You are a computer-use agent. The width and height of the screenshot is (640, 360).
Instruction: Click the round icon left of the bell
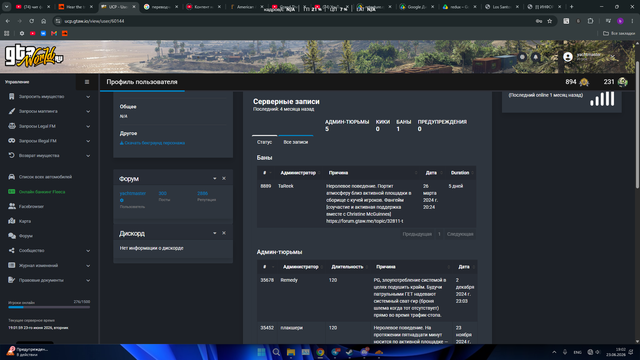[x=522, y=57]
